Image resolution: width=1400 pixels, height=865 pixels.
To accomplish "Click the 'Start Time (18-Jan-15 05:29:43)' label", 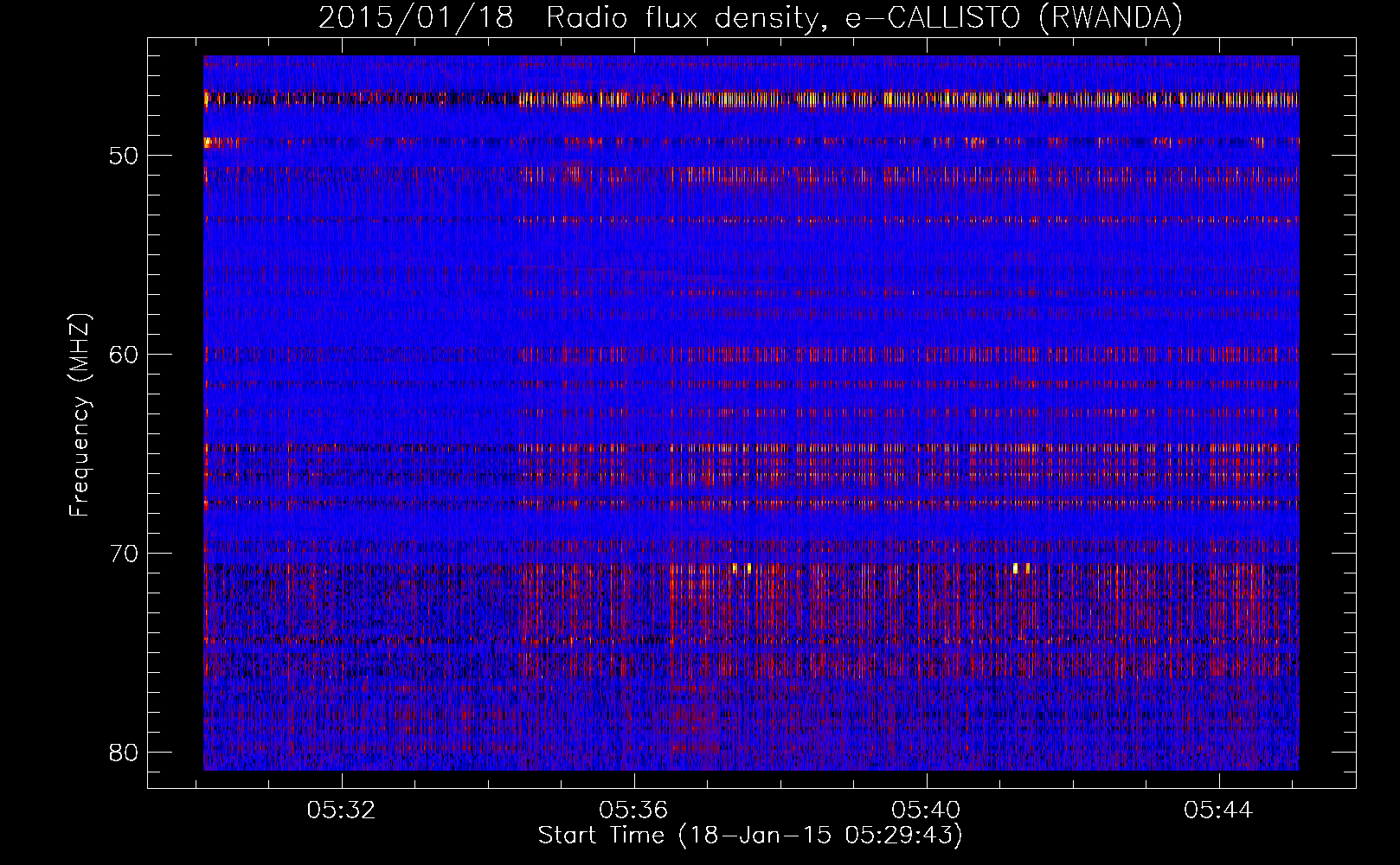I will point(750,836).
